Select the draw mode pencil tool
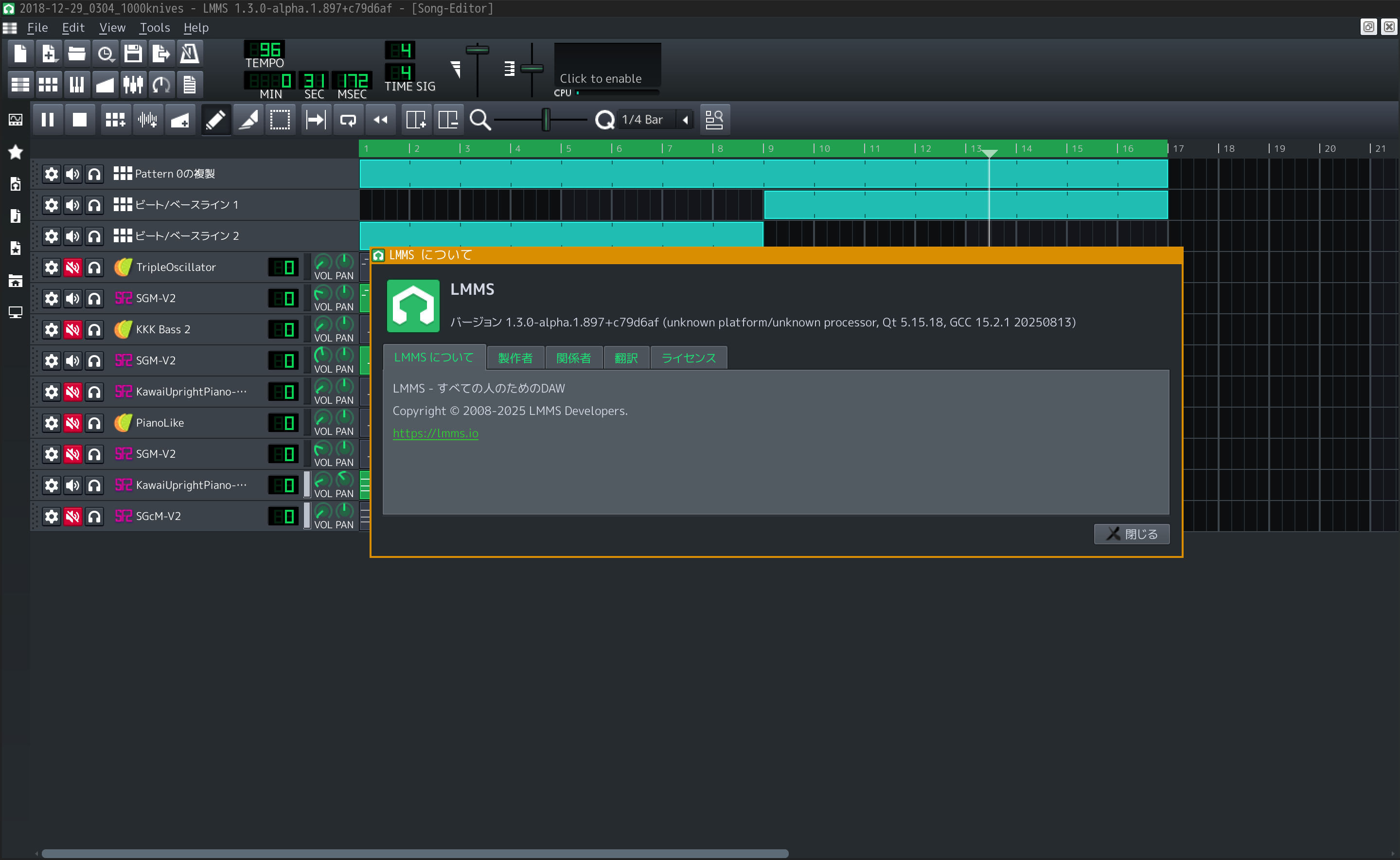This screenshot has width=1400, height=860. [x=215, y=120]
